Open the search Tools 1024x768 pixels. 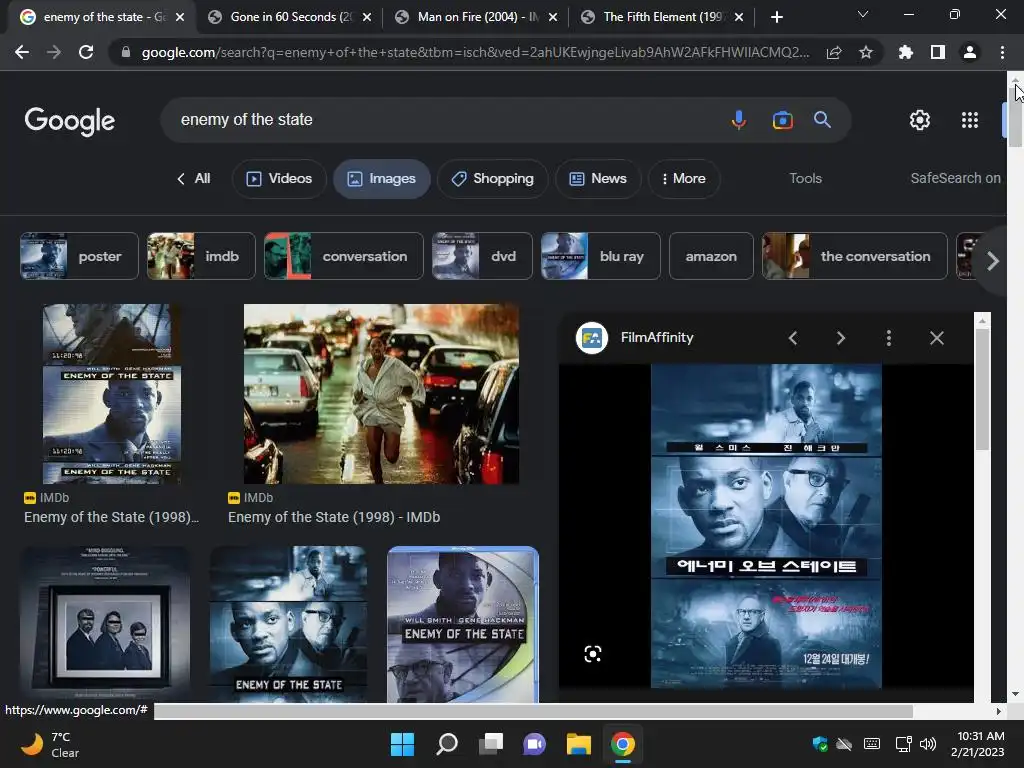tap(805, 178)
